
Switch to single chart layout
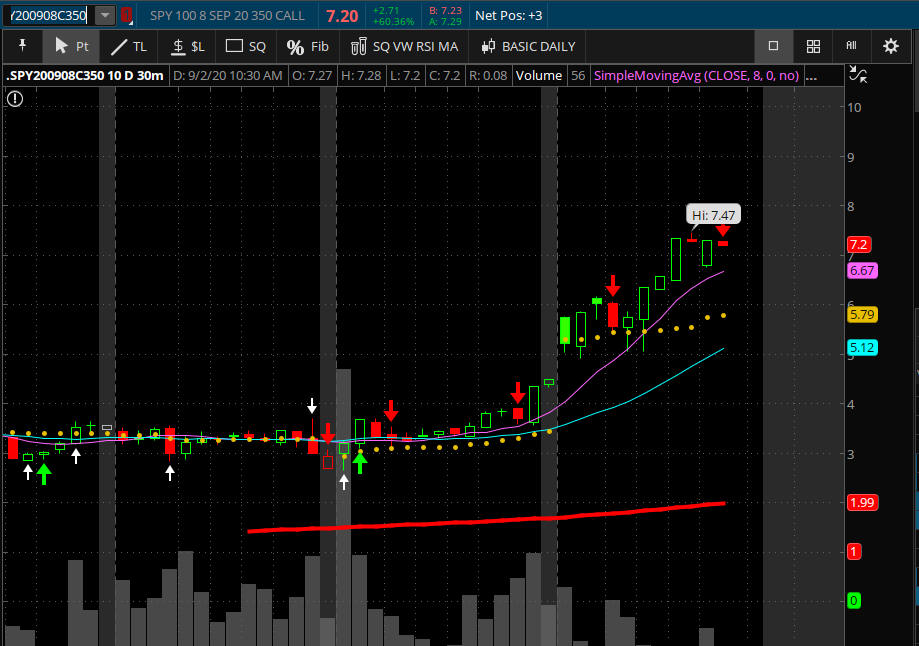pos(773,46)
